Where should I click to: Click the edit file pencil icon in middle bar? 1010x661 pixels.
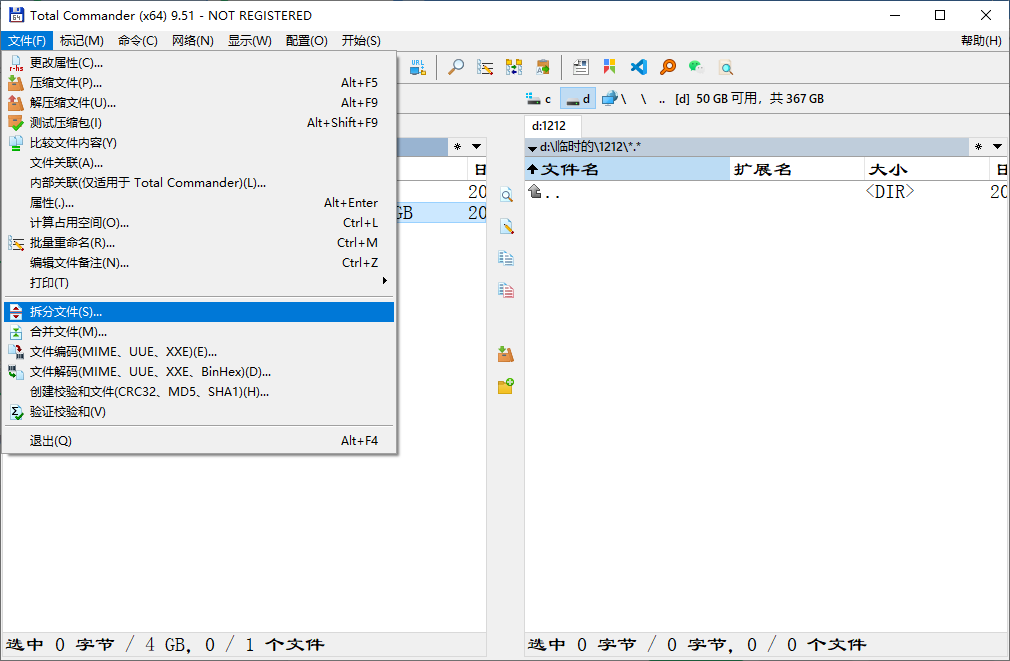[506, 227]
